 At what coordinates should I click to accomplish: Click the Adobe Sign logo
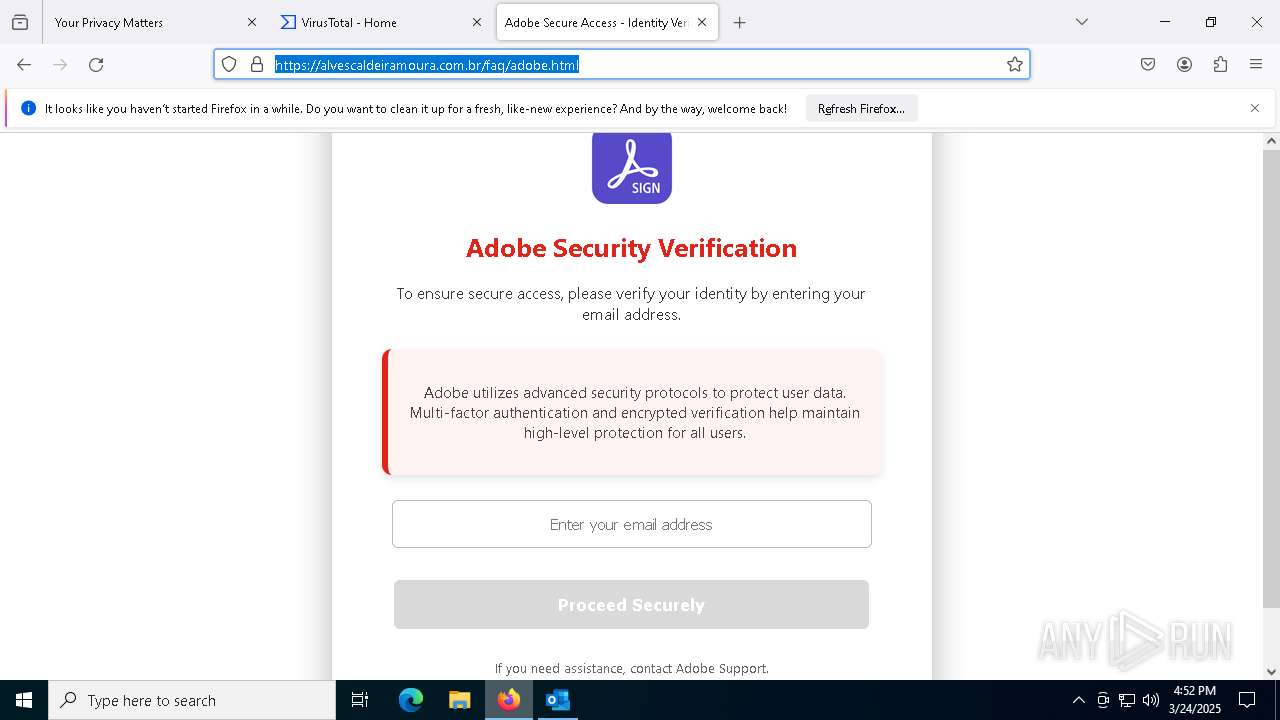(632, 167)
